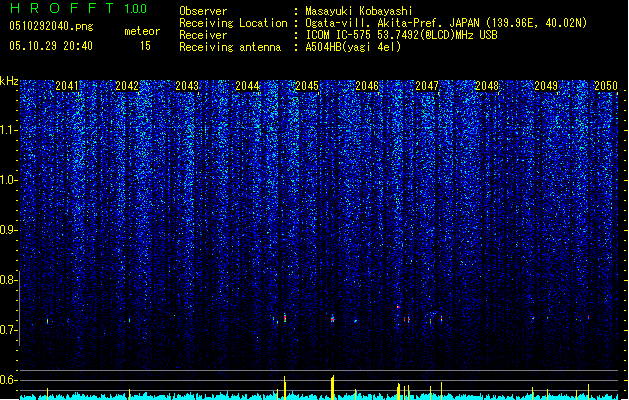Click the 2042 time marker

coord(127,86)
